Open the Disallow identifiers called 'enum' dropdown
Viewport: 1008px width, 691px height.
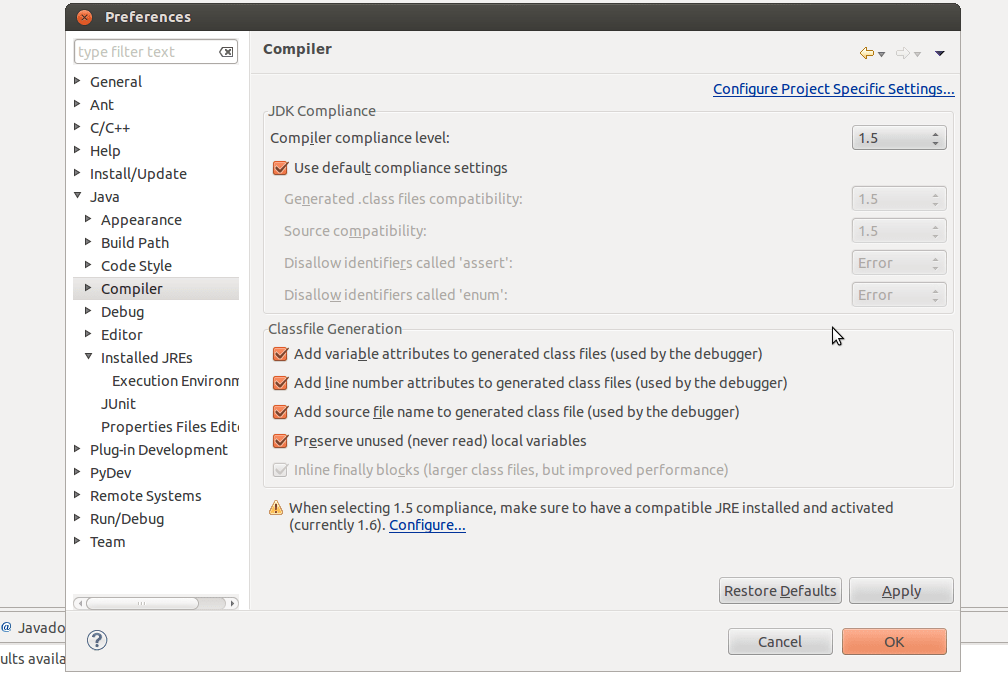899,295
